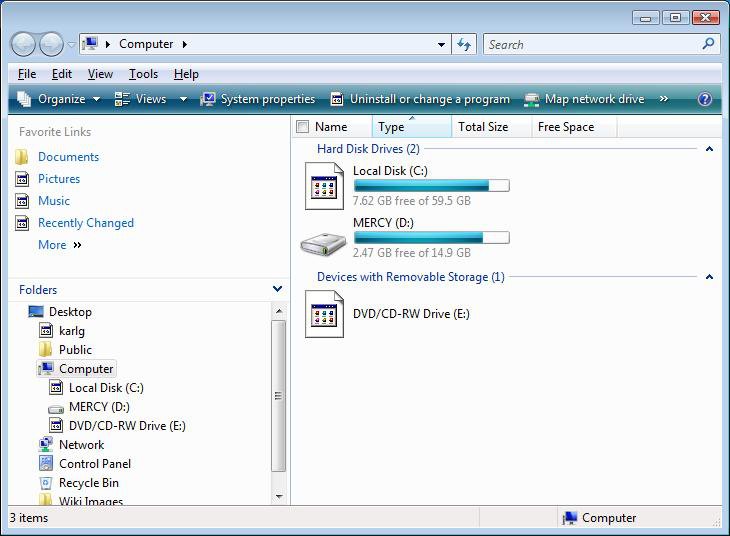Click the Folders tree scrollbar thumb
Image resolution: width=730 pixels, height=536 pixels.
coord(278,395)
